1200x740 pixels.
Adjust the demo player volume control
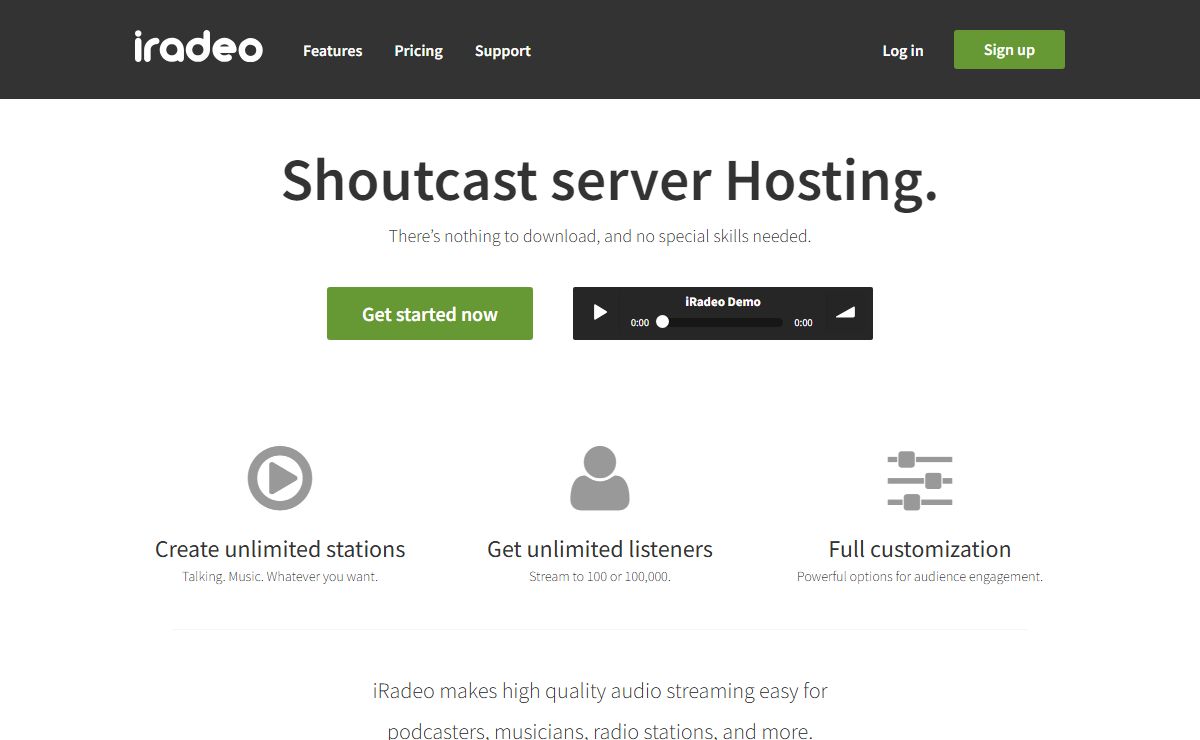click(x=846, y=313)
